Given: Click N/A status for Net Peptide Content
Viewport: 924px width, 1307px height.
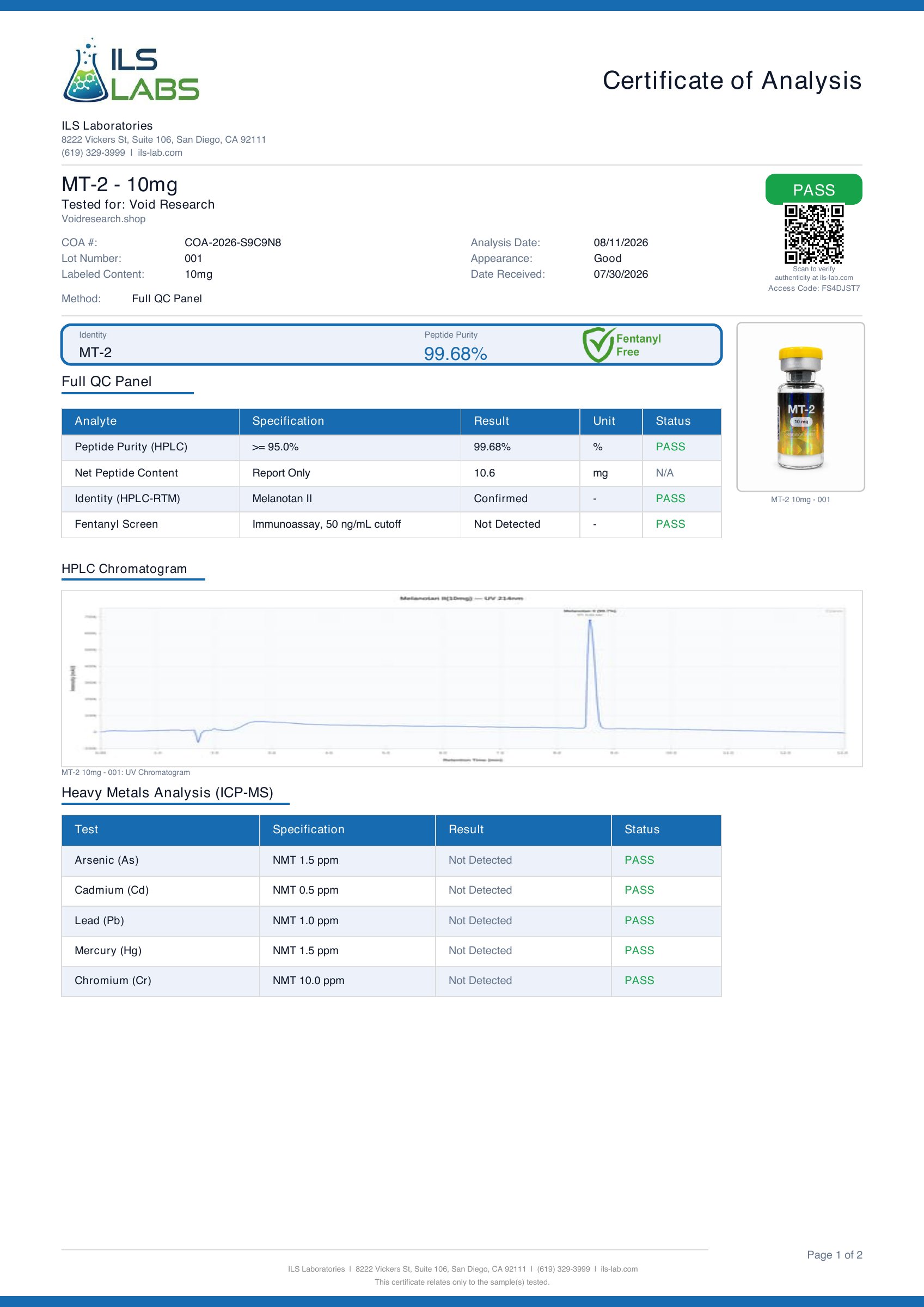Looking at the screenshot, I should 664,473.
